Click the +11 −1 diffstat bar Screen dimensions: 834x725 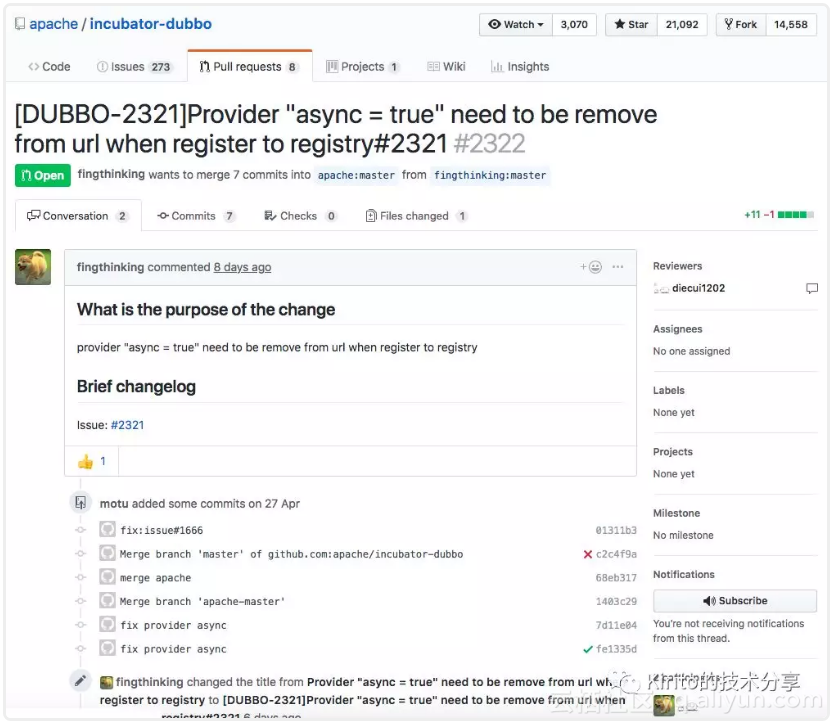(x=779, y=214)
